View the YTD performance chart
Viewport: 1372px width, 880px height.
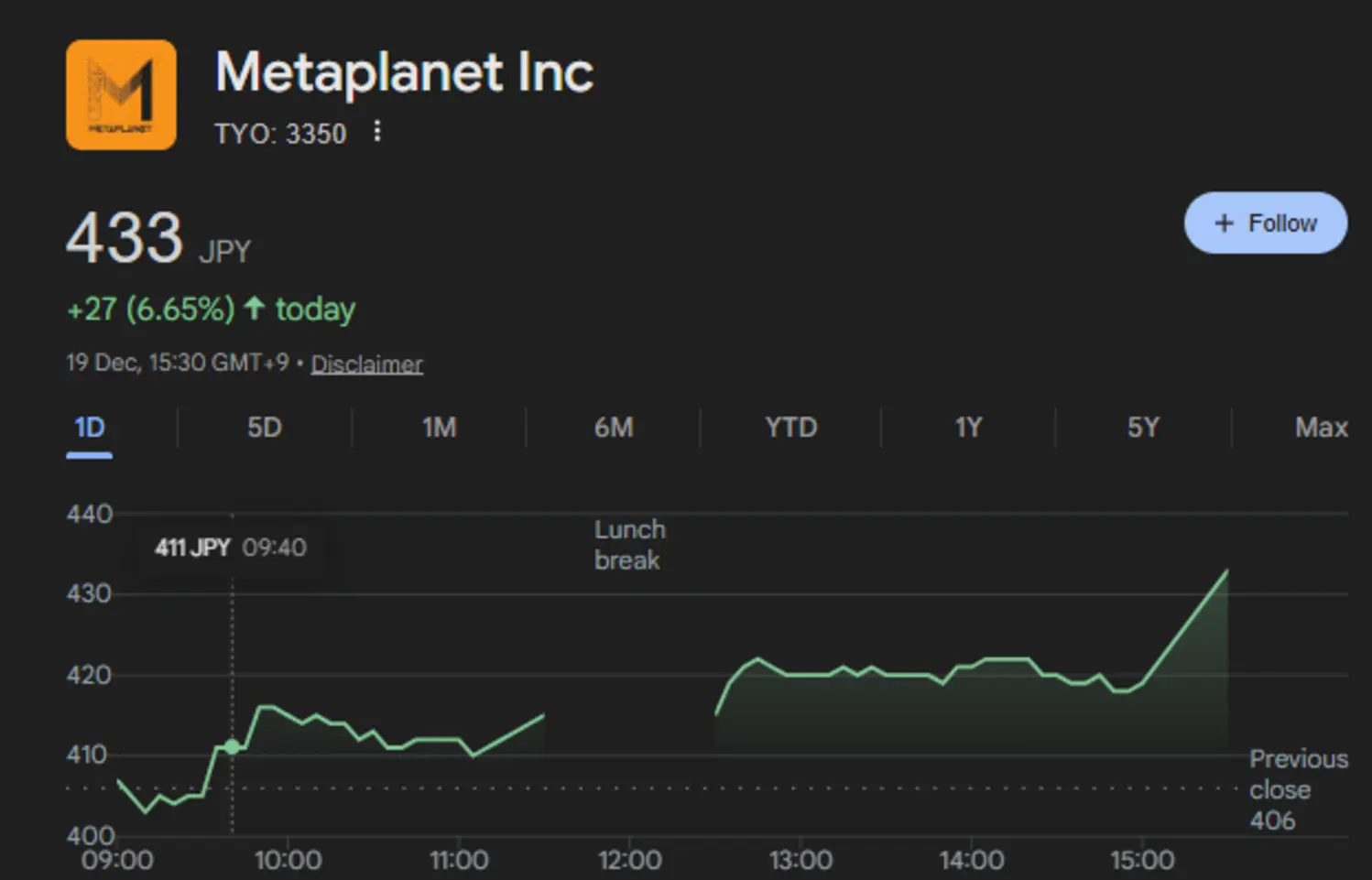(789, 427)
